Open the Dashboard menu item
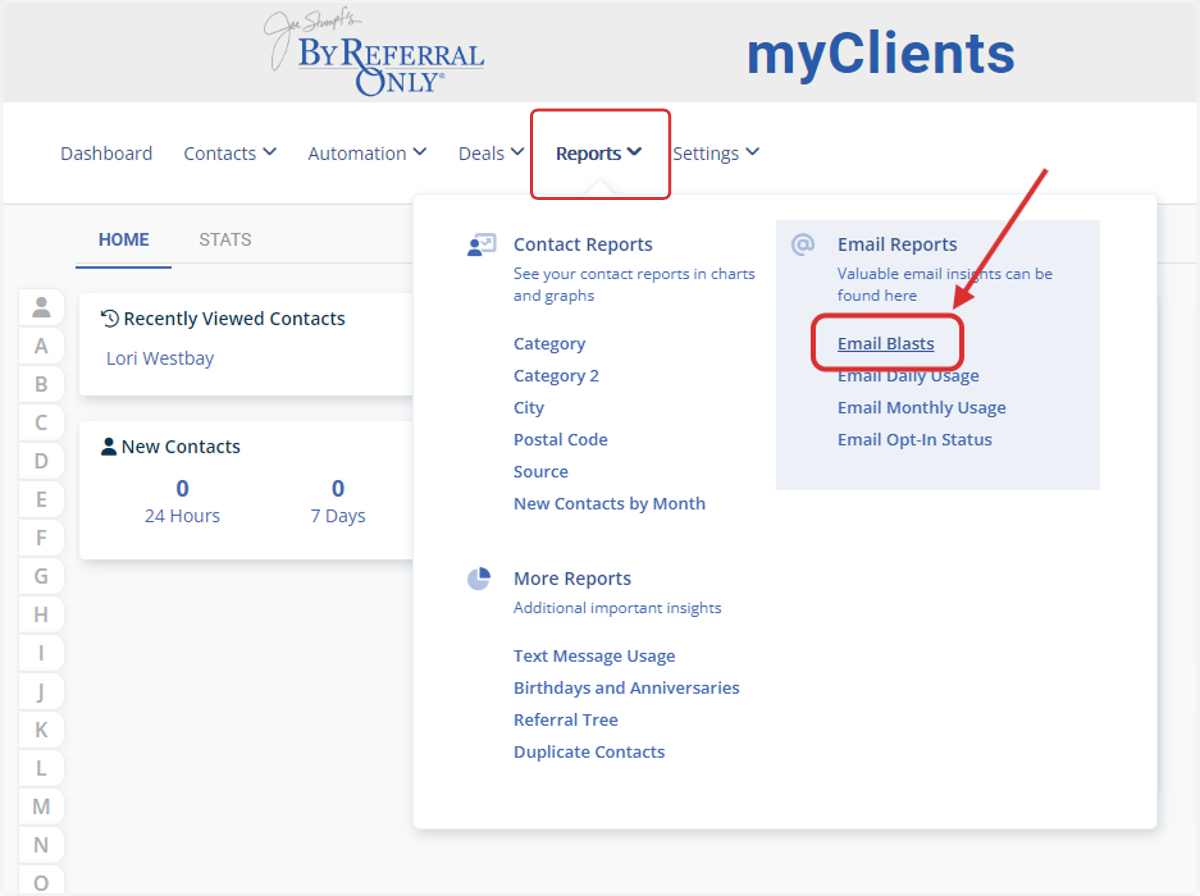 click(x=106, y=153)
